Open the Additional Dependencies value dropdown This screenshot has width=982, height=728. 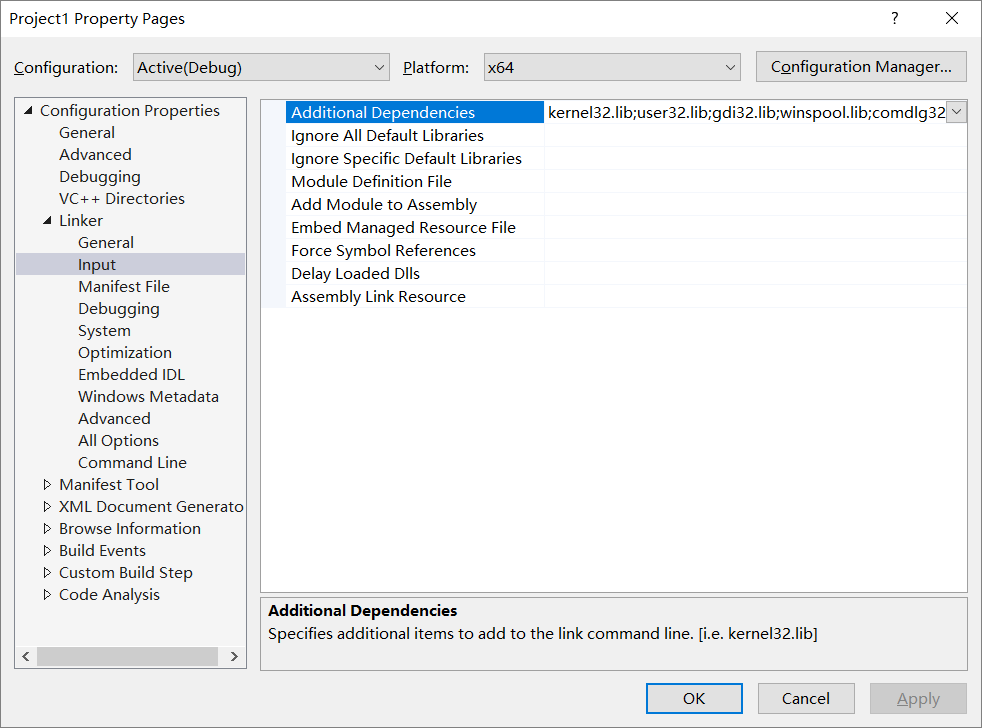(x=957, y=112)
